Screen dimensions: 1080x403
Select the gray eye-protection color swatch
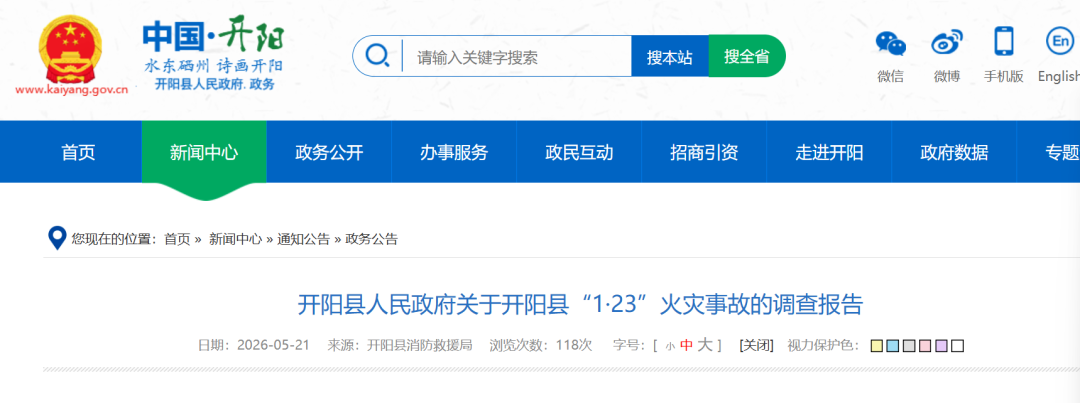(x=909, y=346)
